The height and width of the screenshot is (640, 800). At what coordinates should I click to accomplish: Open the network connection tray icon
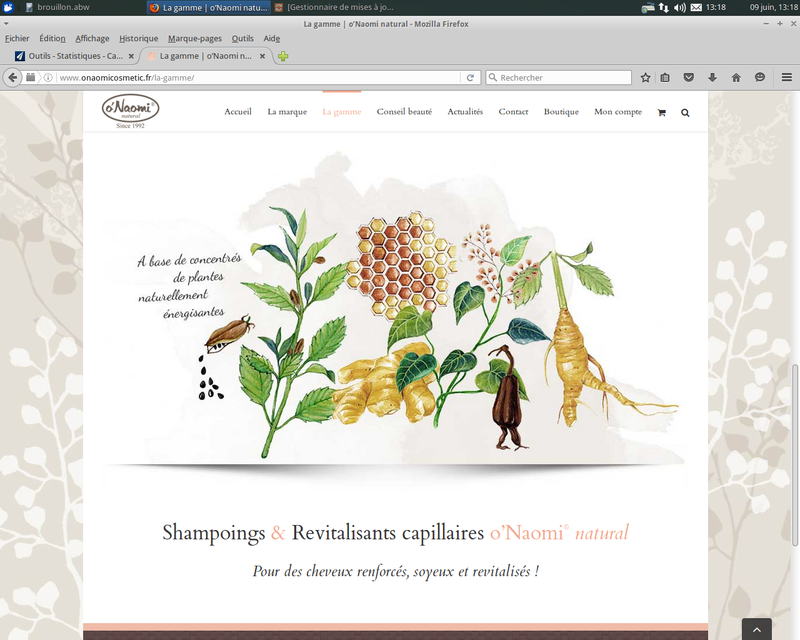[663, 7]
